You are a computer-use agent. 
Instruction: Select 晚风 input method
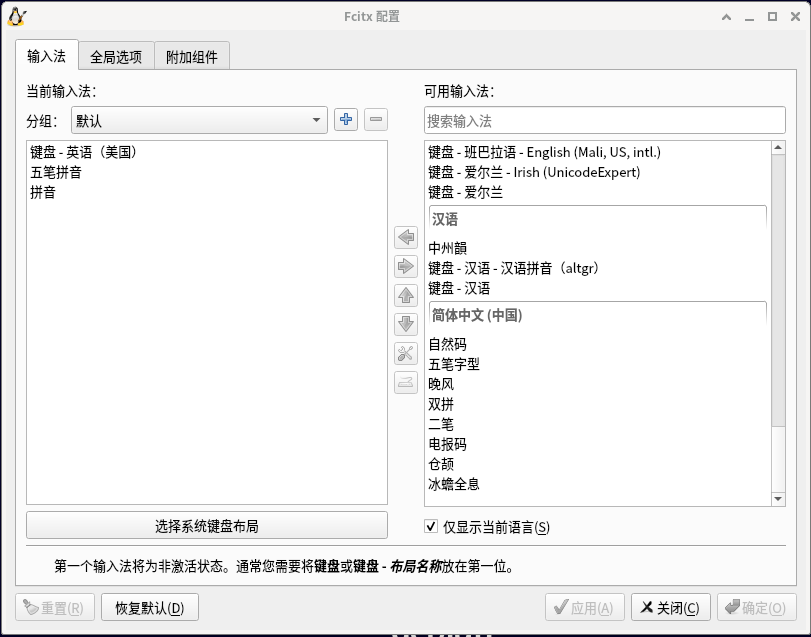pyautogui.click(x=598, y=384)
